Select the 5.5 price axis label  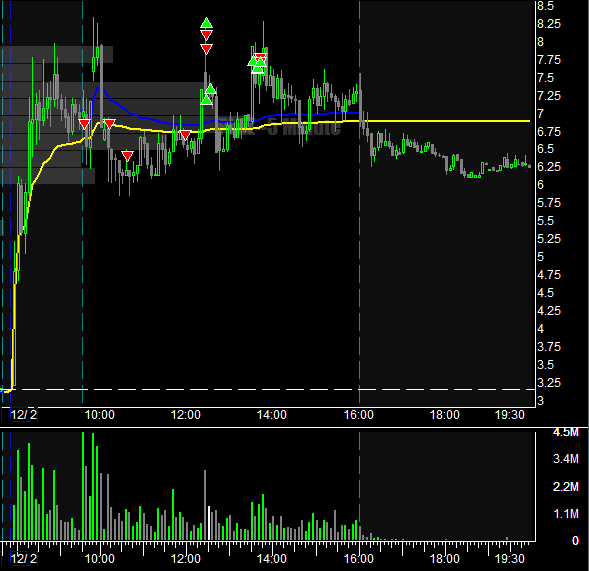pos(545,221)
